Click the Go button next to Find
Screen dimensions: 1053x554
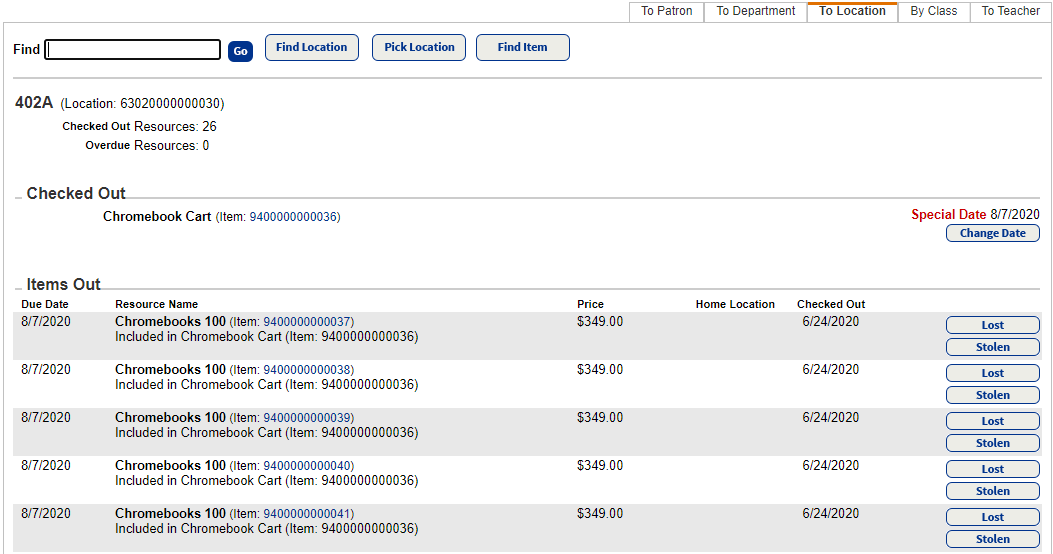(240, 51)
